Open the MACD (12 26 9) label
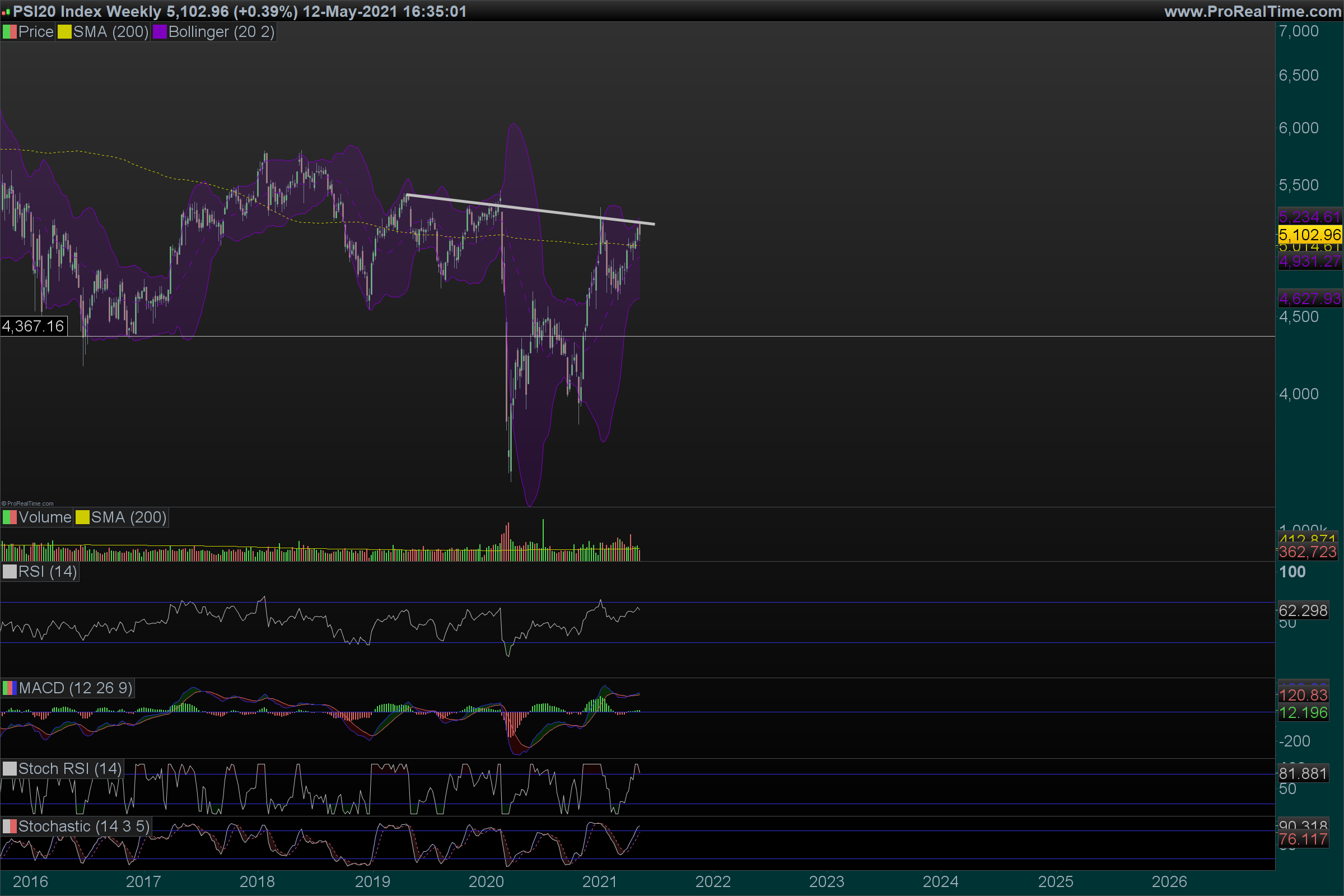 coord(75,688)
